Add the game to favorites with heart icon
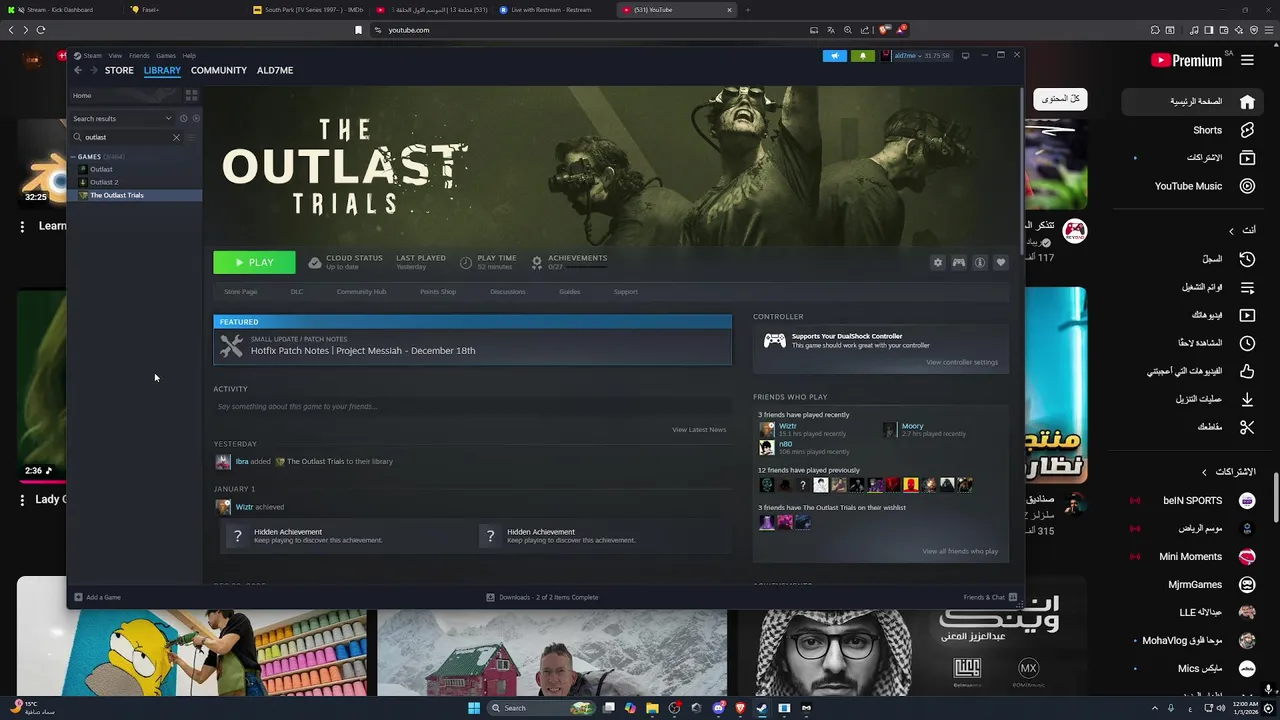This screenshot has width=1280, height=720. (x=1001, y=262)
